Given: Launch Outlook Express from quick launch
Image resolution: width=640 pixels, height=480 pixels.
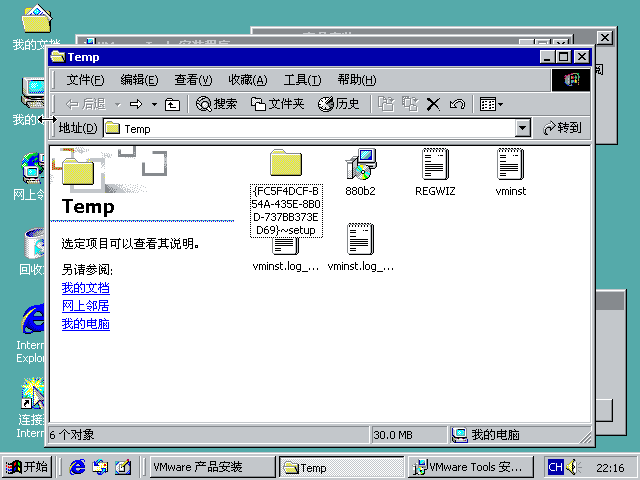Looking at the screenshot, I should pos(100,467).
